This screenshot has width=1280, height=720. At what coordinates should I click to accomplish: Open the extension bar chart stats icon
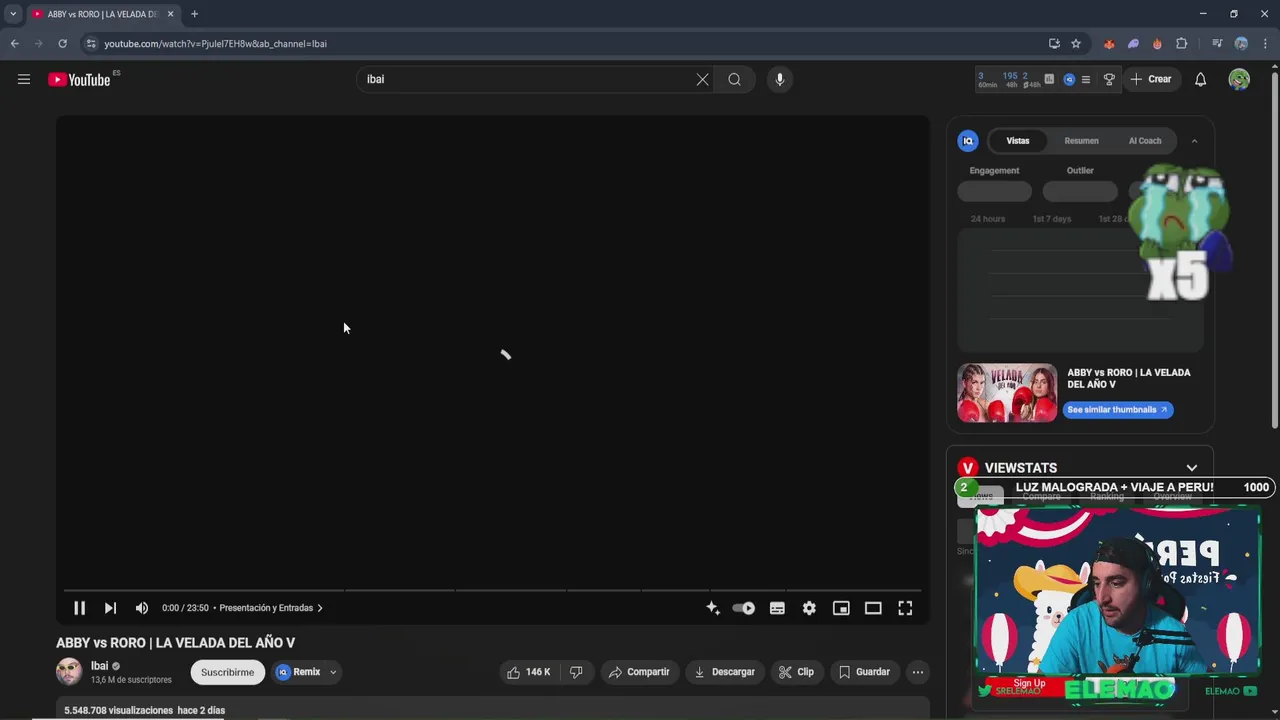click(x=1049, y=79)
